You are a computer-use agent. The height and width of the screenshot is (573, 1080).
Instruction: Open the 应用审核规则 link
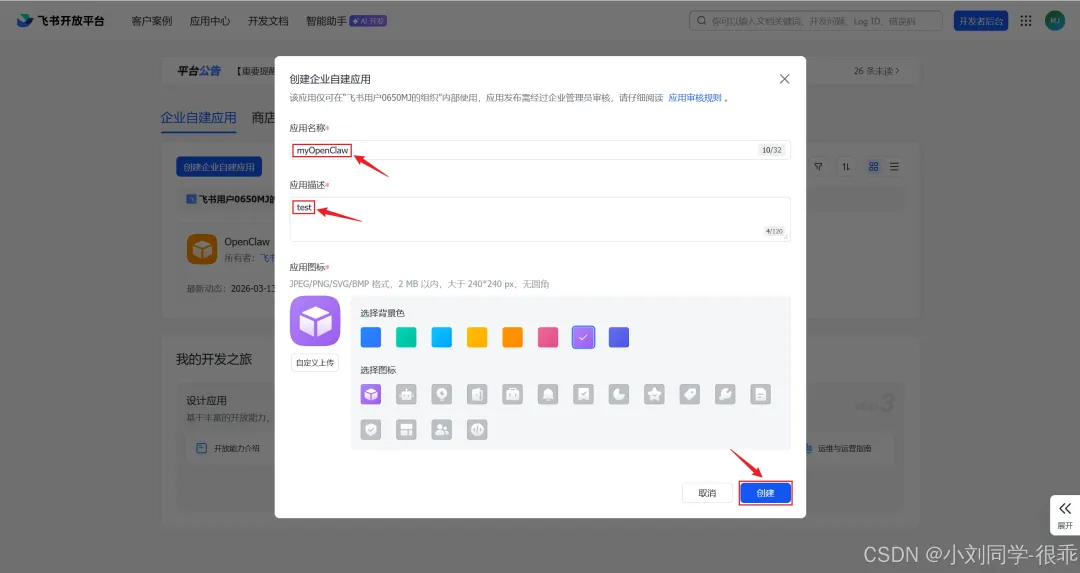[x=695, y=98]
